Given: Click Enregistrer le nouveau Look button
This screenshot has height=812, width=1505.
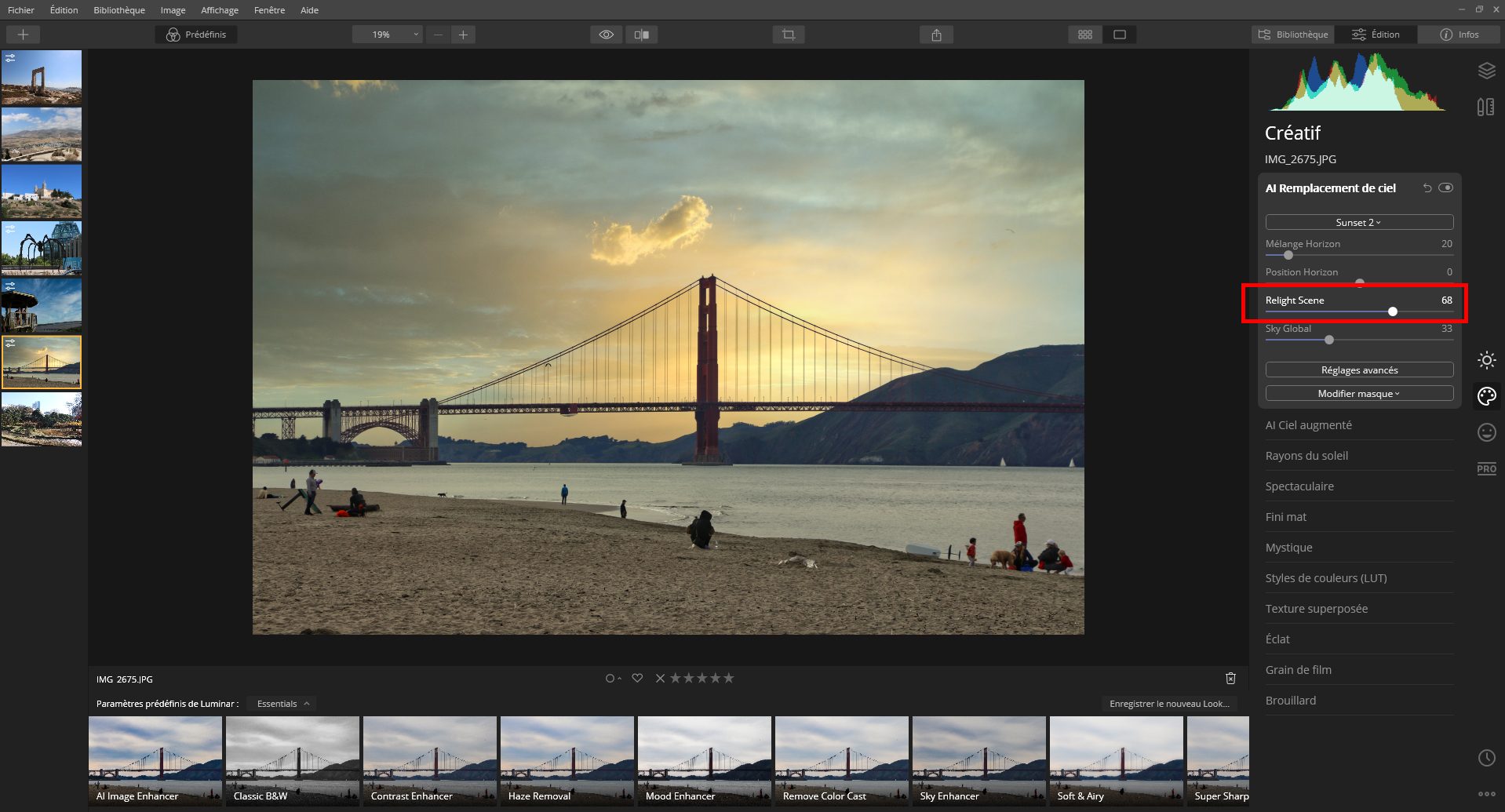Looking at the screenshot, I should pos(1169,704).
